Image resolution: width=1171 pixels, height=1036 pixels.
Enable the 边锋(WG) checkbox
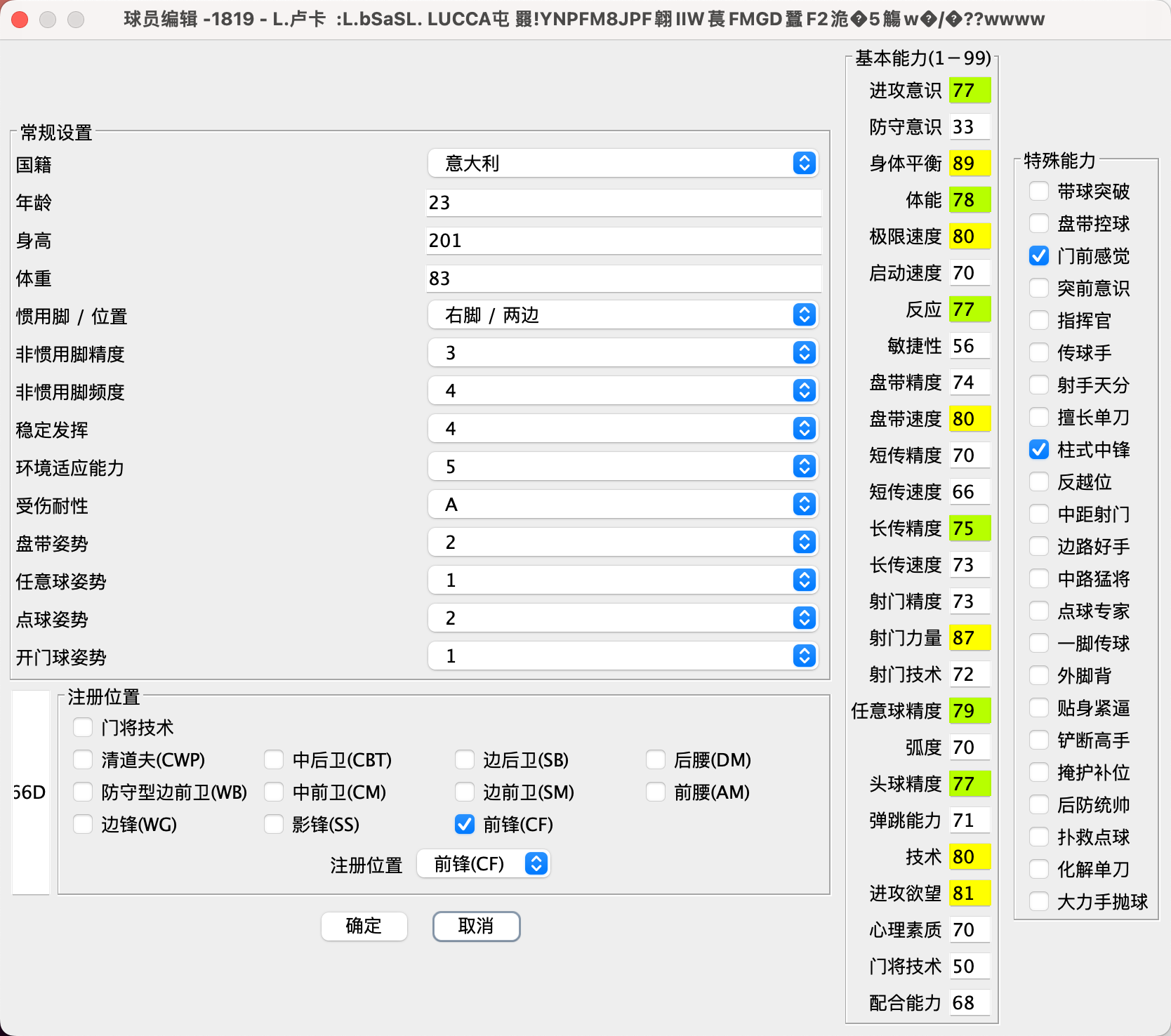(83, 824)
